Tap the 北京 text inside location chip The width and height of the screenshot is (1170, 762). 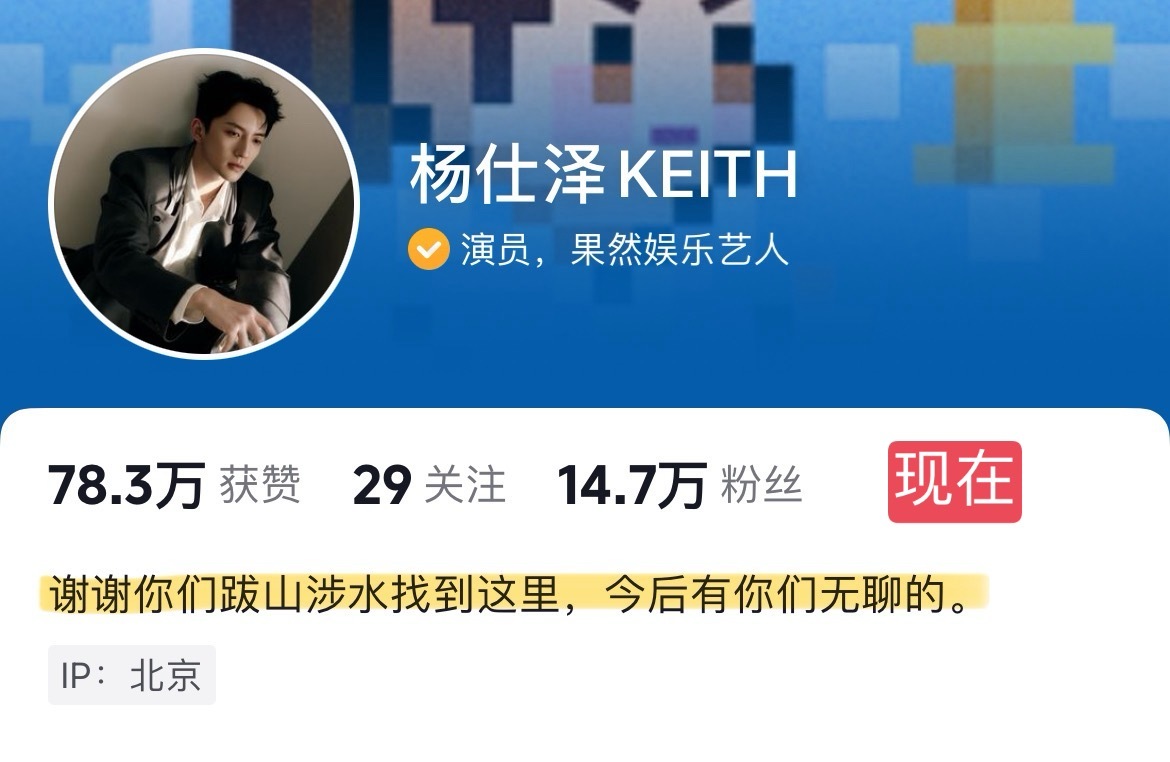tap(166, 675)
